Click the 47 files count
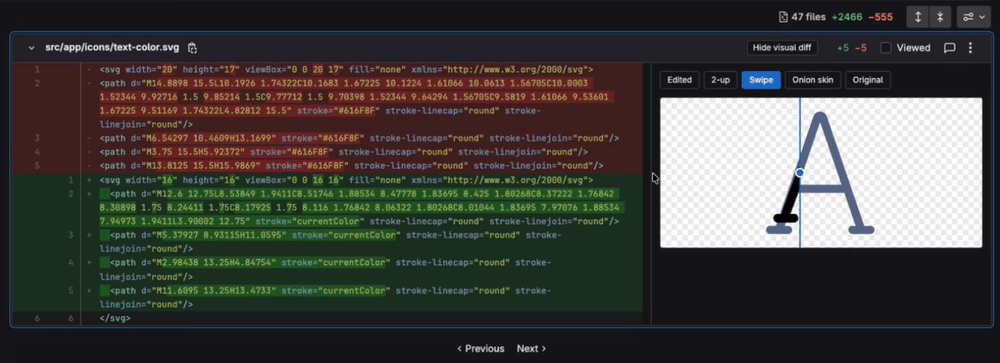Viewport: 1000px width, 363px height. coord(802,17)
